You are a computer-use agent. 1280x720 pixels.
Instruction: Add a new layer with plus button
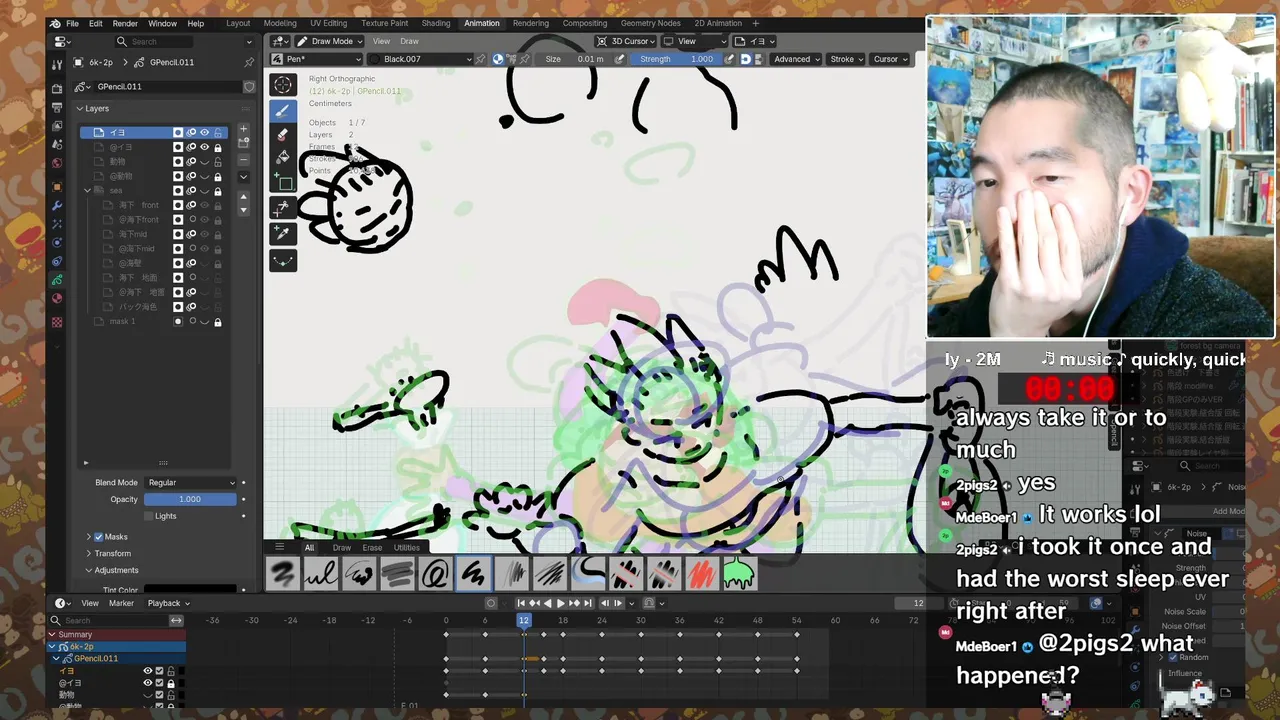click(x=243, y=130)
